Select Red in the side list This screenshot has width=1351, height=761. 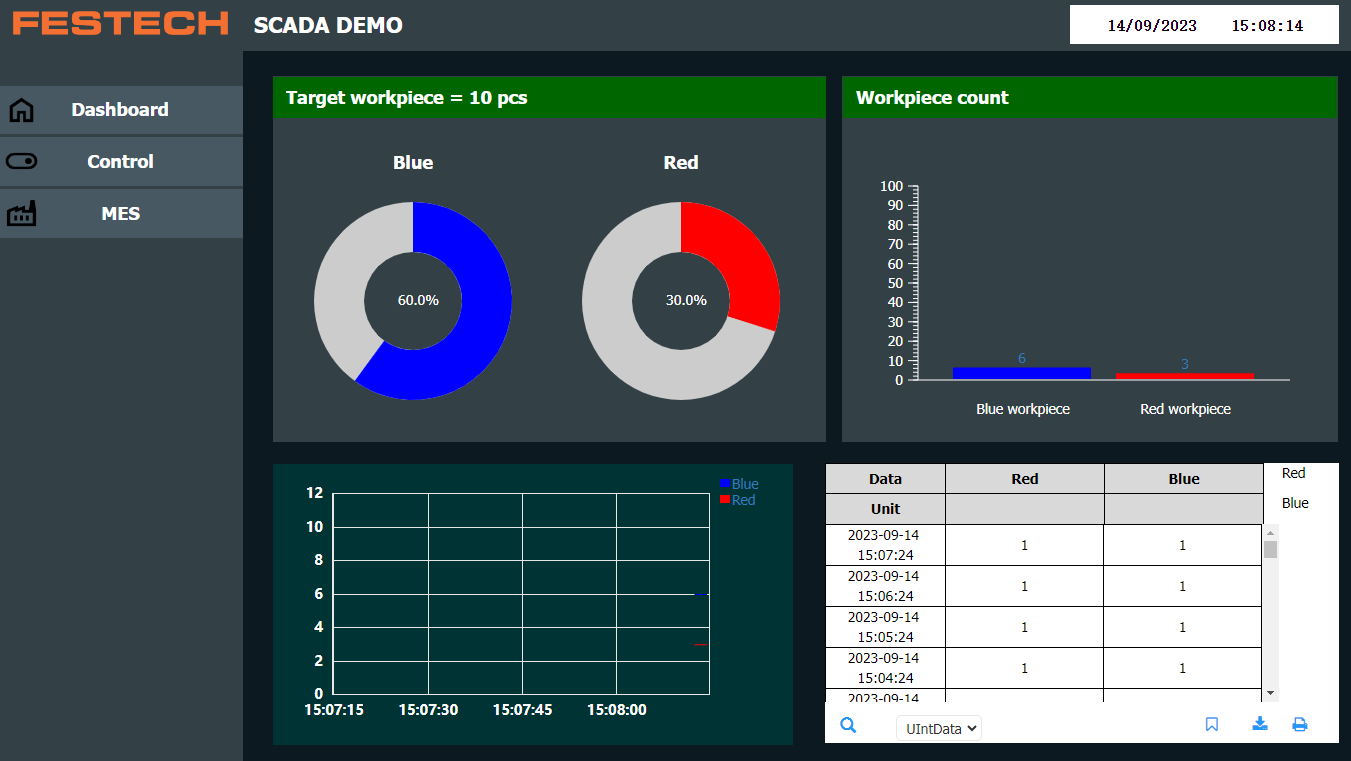click(x=1294, y=473)
